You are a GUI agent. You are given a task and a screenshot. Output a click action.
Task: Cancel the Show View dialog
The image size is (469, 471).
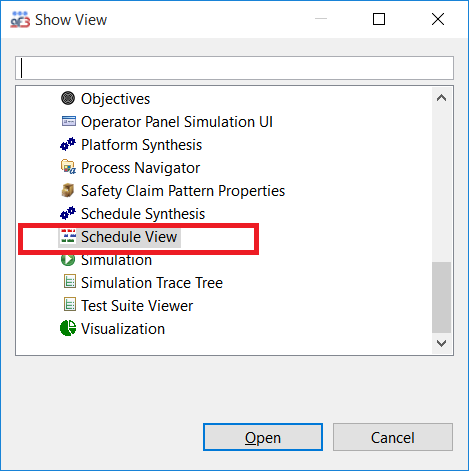[393, 437]
